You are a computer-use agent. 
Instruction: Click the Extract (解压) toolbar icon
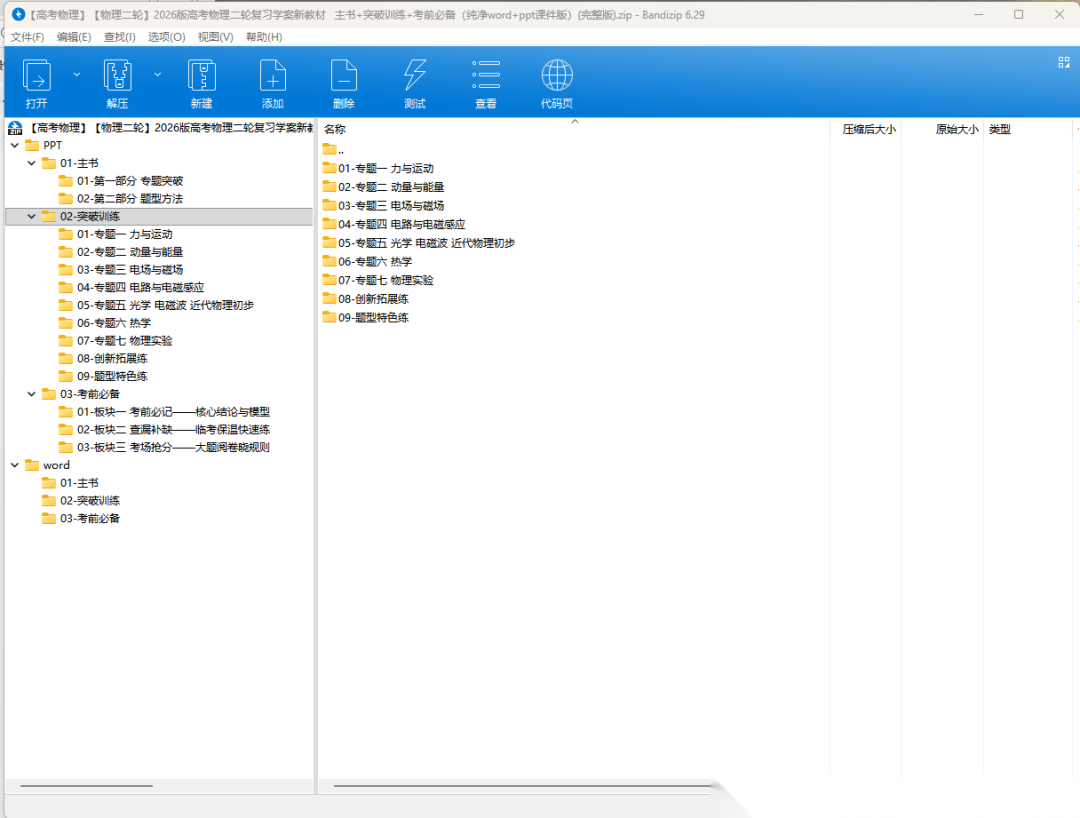tap(118, 77)
